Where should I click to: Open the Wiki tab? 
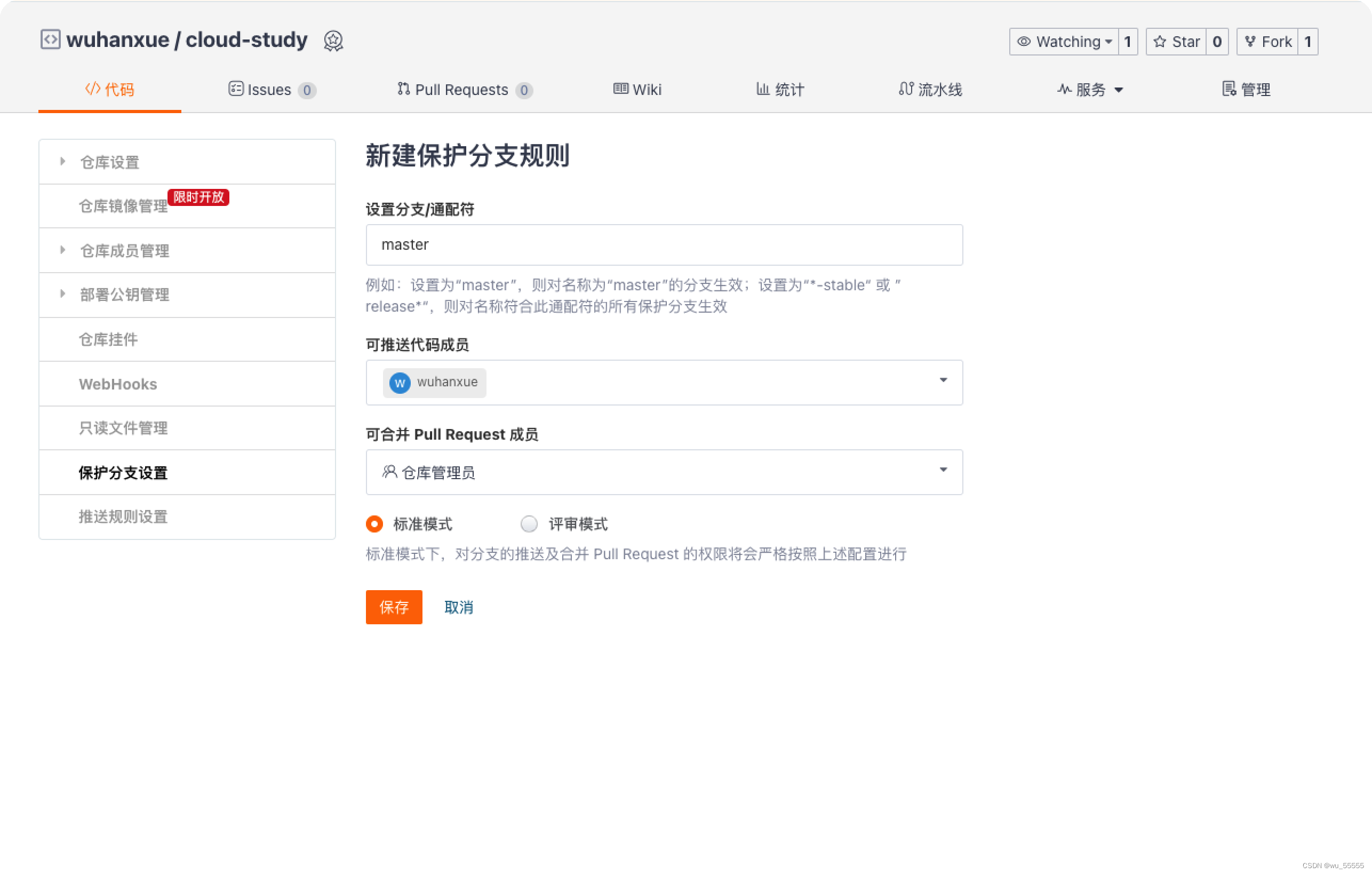click(637, 89)
